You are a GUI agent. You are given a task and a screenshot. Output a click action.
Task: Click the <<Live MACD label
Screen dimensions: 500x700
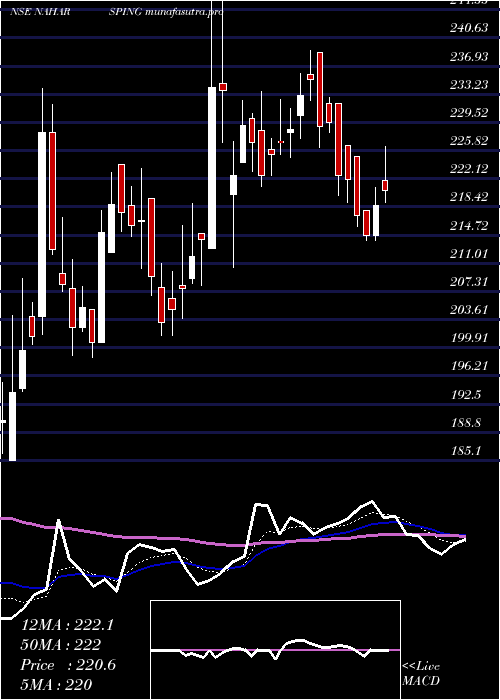[x=421, y=674]
